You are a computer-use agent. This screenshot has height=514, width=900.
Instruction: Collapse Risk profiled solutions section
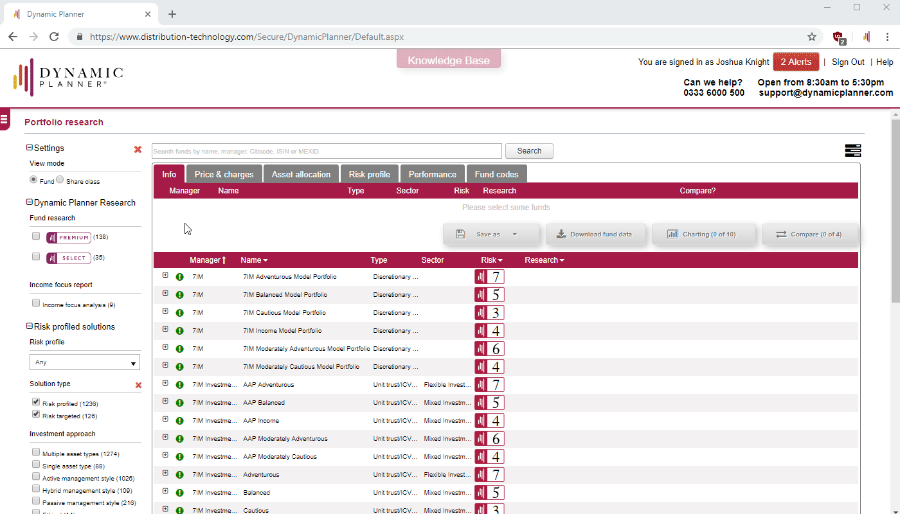tap(29, 326)
